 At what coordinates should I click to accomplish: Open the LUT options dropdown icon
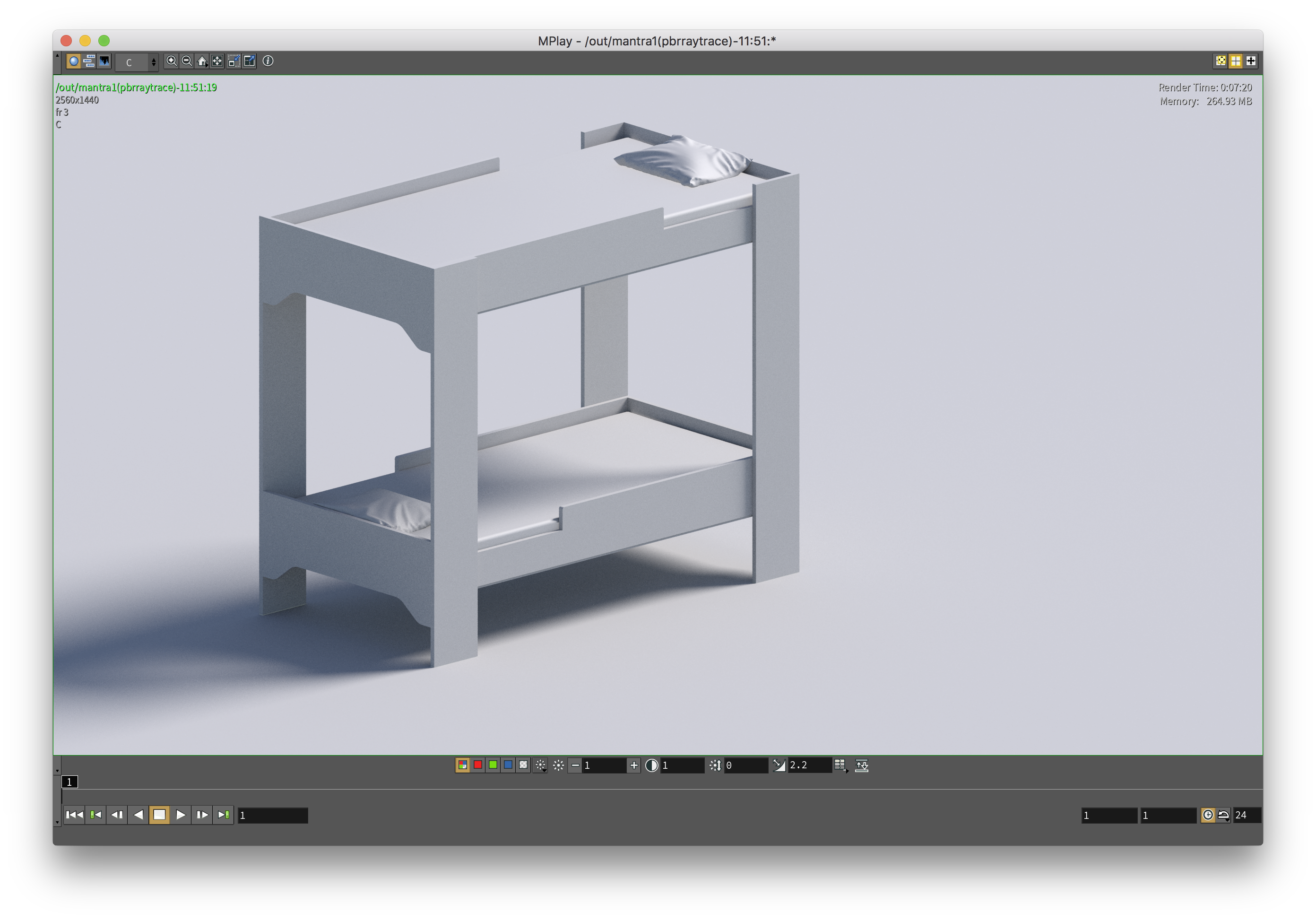[841, 765]
